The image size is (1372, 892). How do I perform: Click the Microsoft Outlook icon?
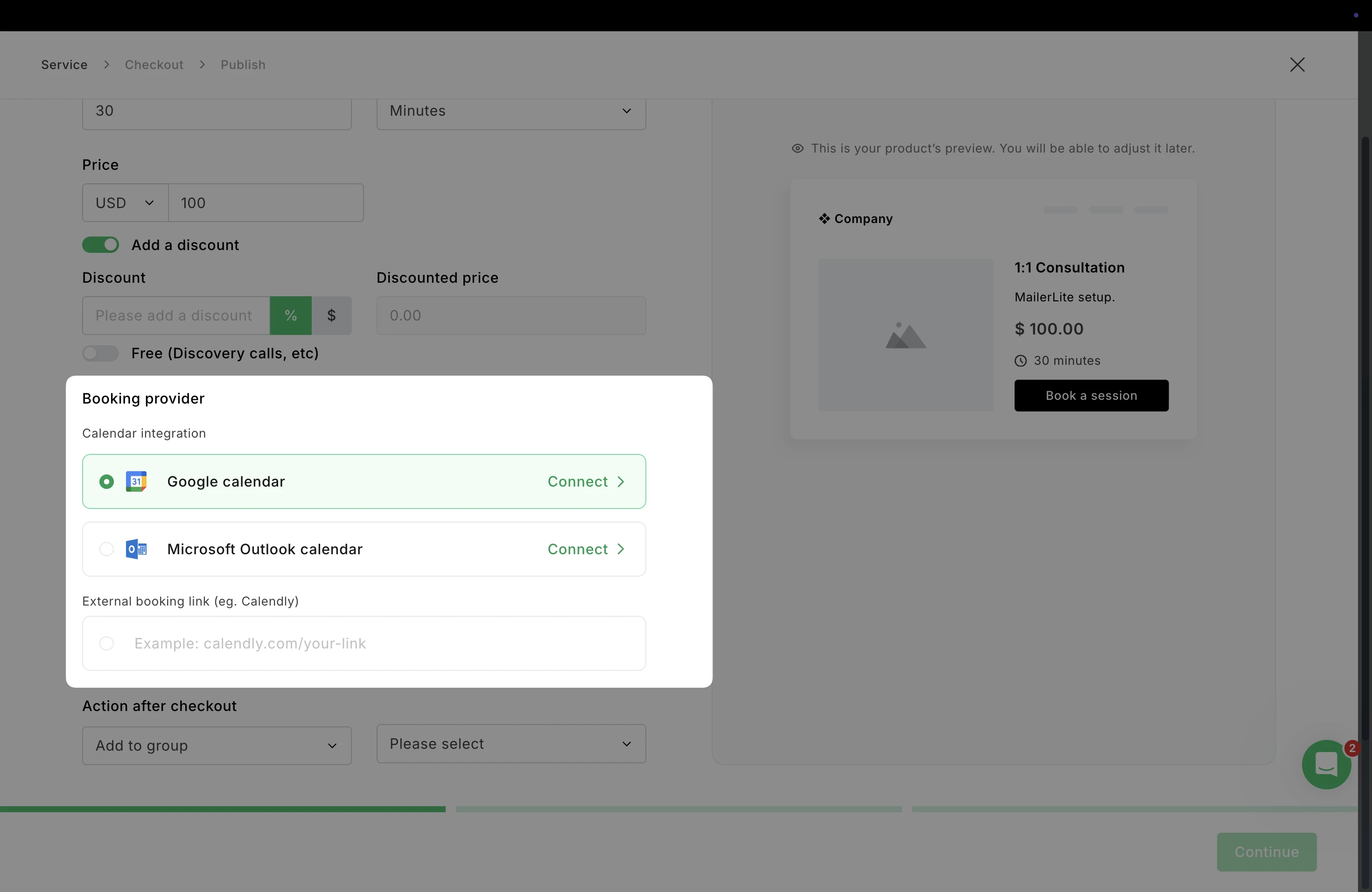(136, 549)
